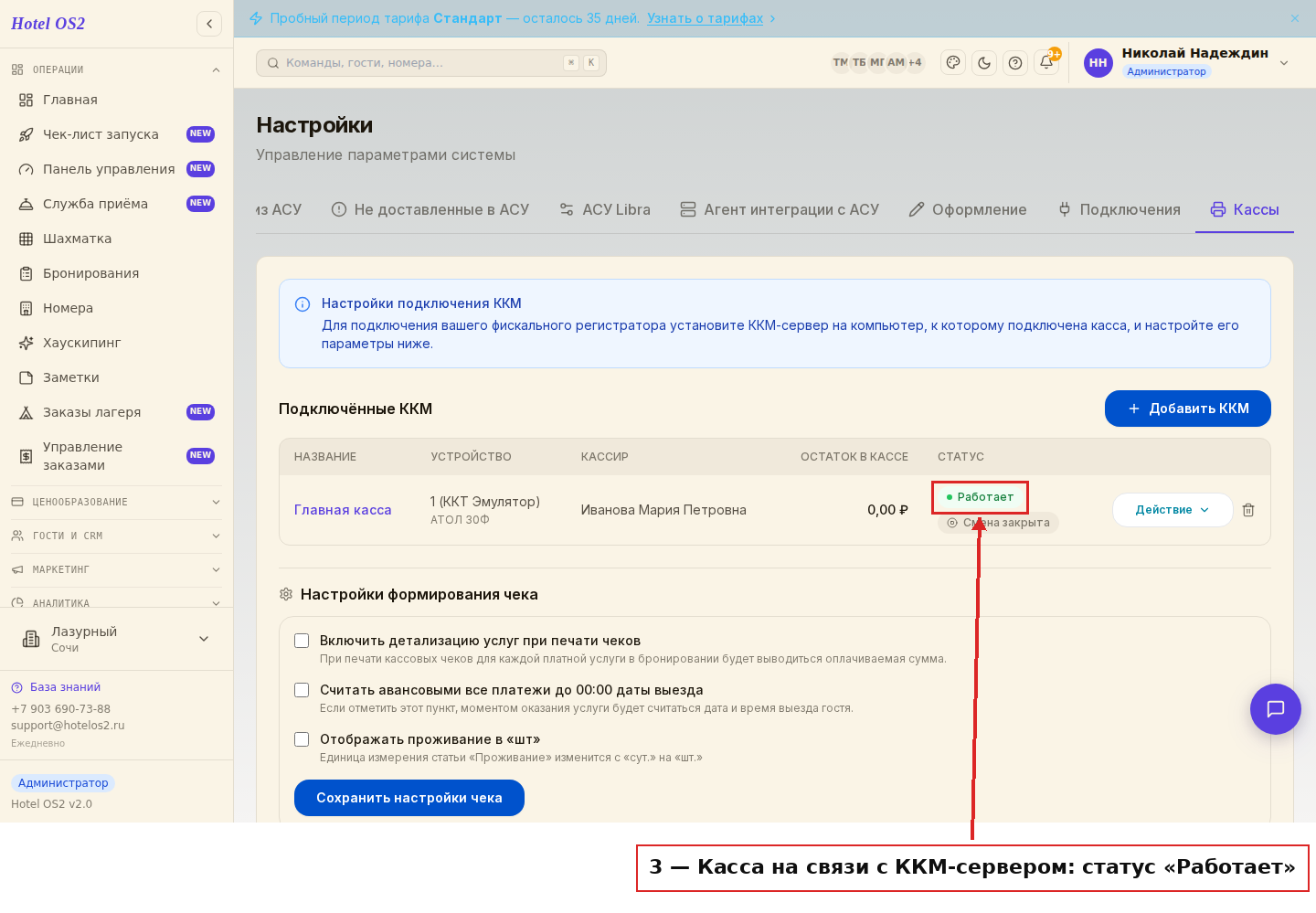Close the trial period banner
The height and width of the screenshot is (913, 1316).
[1295, 18]
